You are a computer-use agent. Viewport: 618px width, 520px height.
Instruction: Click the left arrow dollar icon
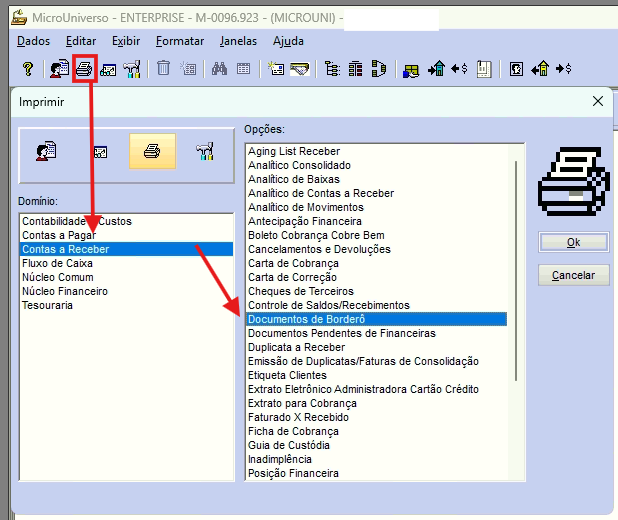(460, 69)
